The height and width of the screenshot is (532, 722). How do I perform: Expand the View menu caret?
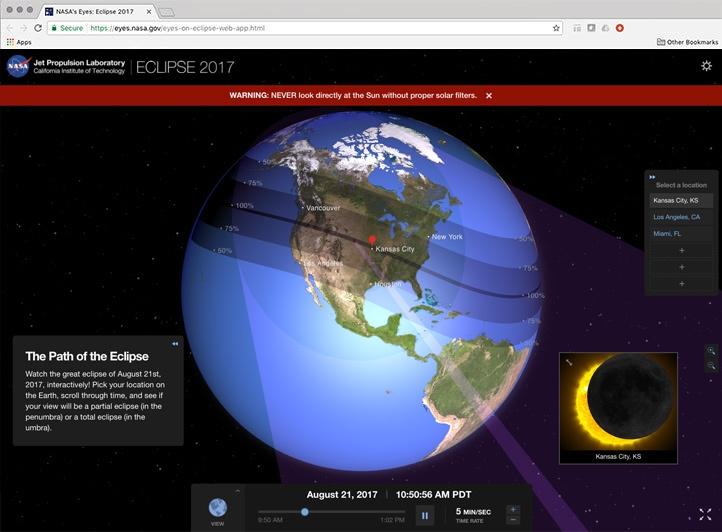[x=237, y=491]
